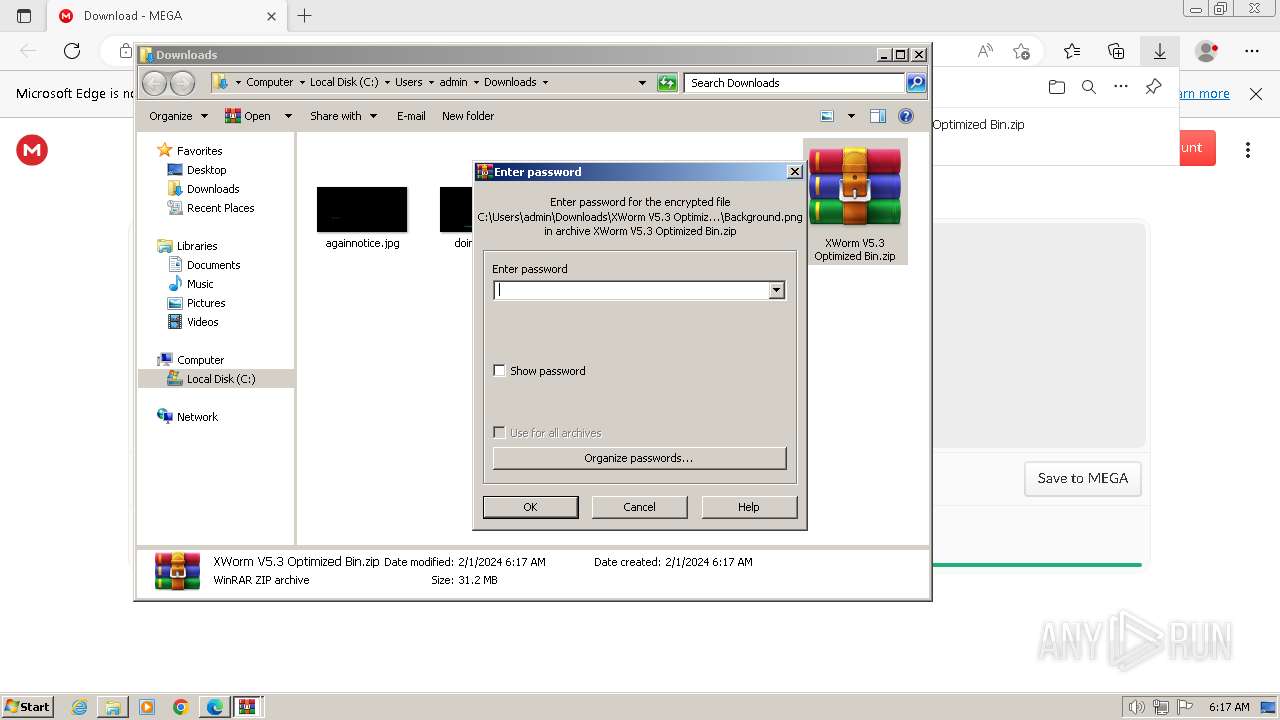Click Help in the password dialog

pyautogui.click(x=749, y=507)
